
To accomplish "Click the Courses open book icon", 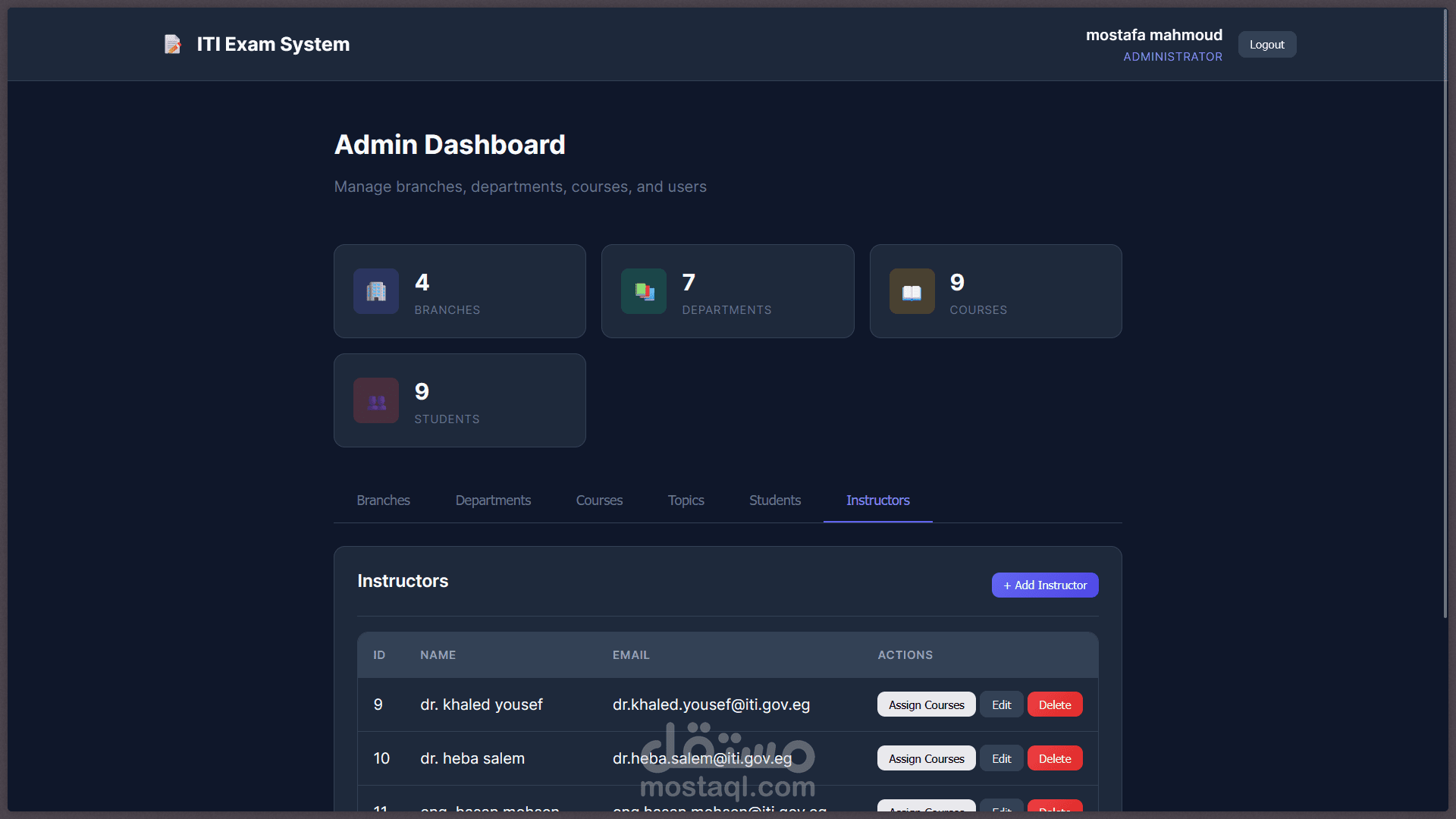I will click(x=912, y=291).
